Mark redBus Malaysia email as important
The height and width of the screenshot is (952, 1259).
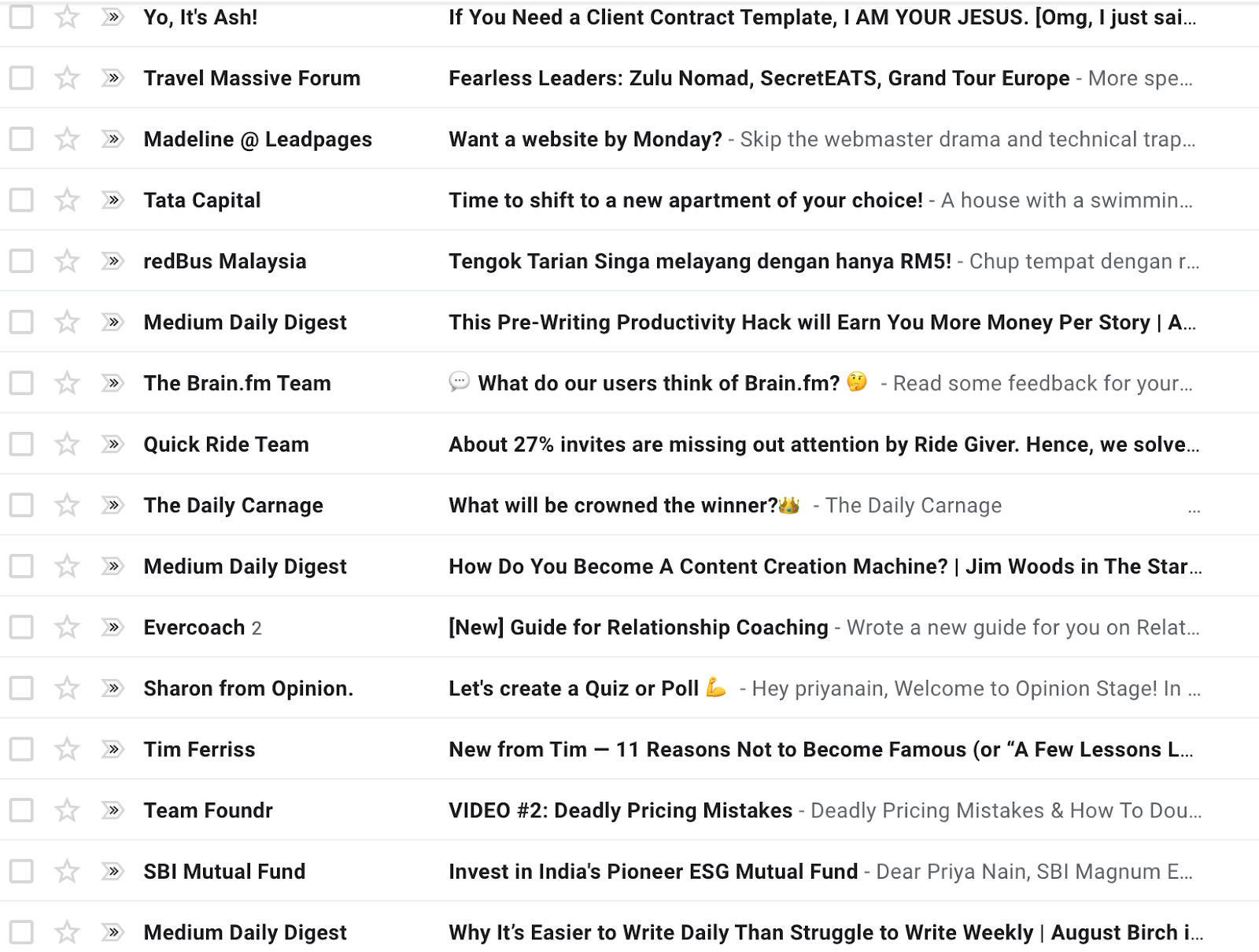pos(113,261)
